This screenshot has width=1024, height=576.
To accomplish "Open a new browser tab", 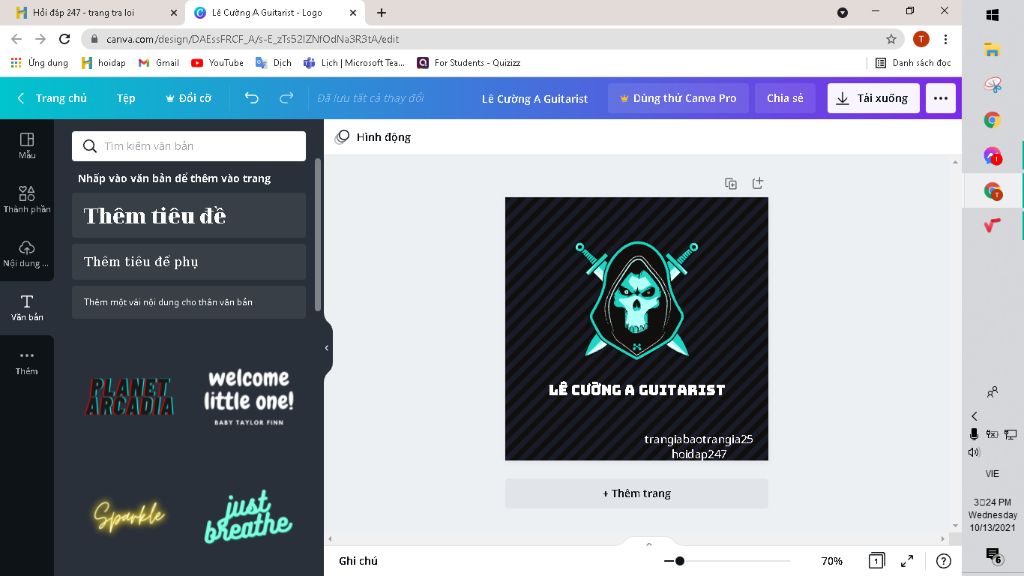I will 381,12.
